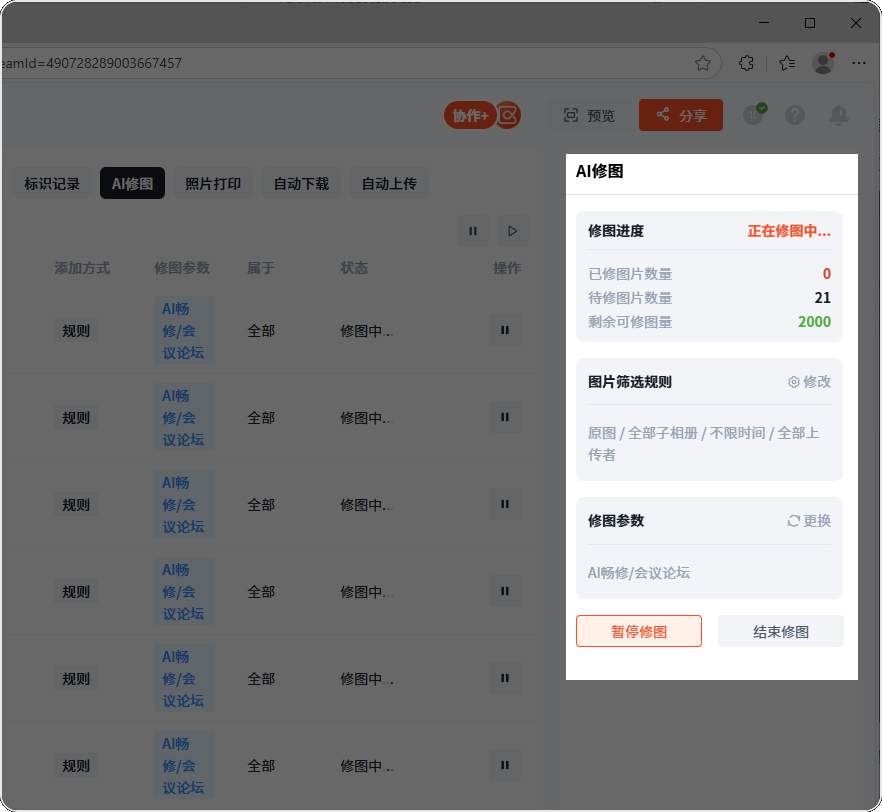882x812 pixels.
Task: Switch to the 标识记录 tab
Action: pos(52,184)
